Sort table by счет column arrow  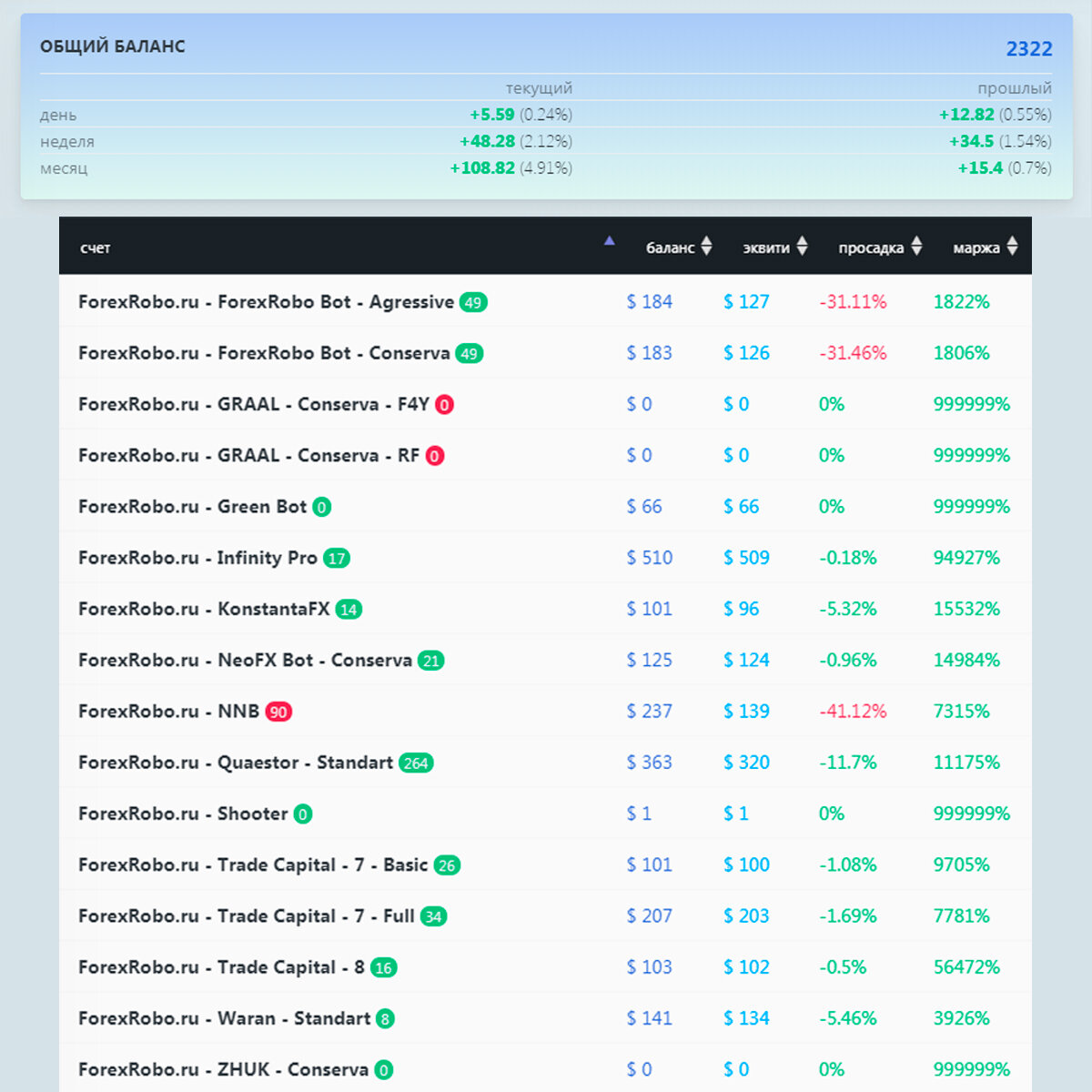pos(609,241)
